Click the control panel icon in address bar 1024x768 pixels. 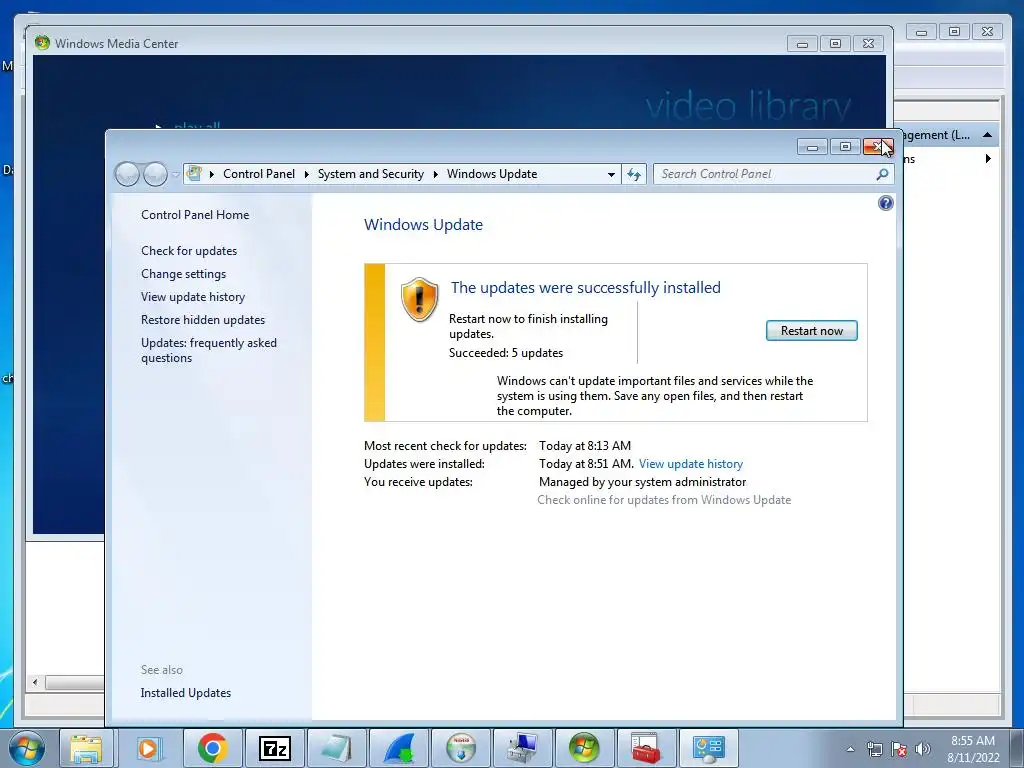click(194, 173)
